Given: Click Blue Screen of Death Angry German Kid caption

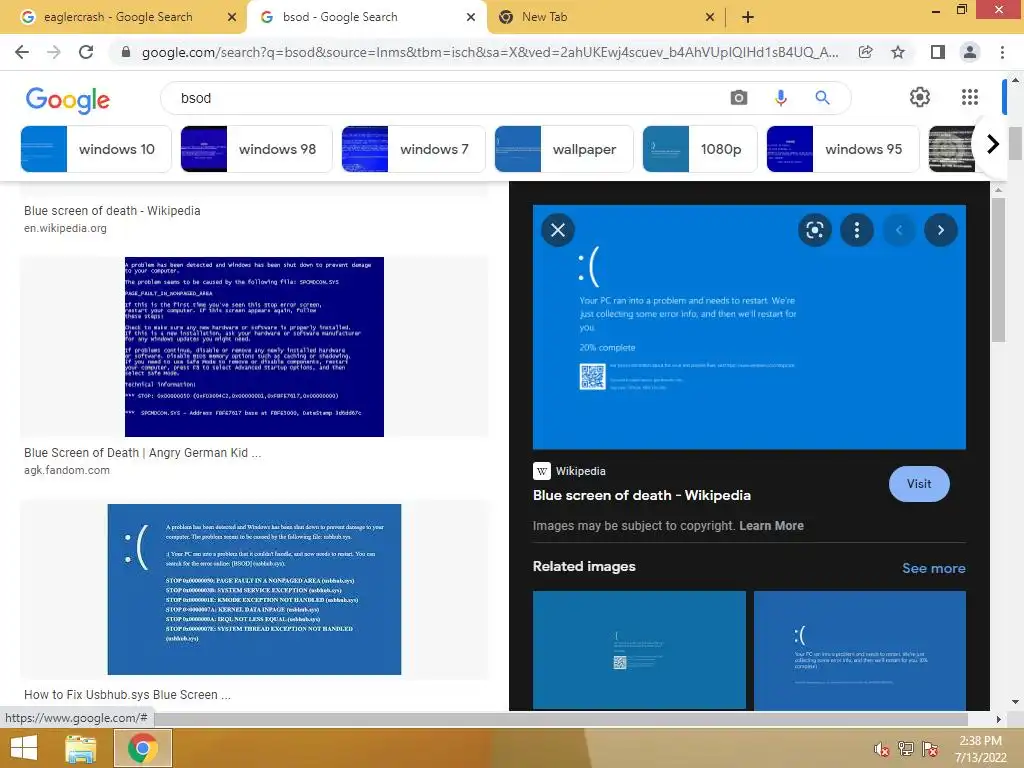Looking at the screenshot, I should tap(142, 453).
